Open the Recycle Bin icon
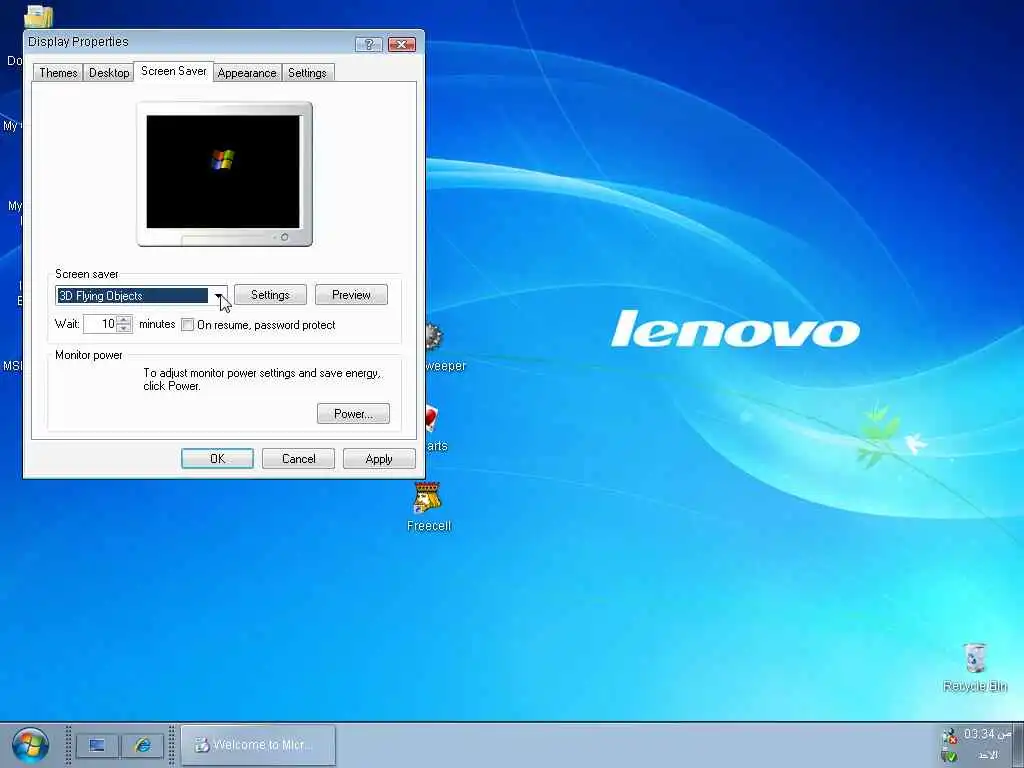Image resolution: width=1024 pixels, height=768 pixels. pos(974,667)
